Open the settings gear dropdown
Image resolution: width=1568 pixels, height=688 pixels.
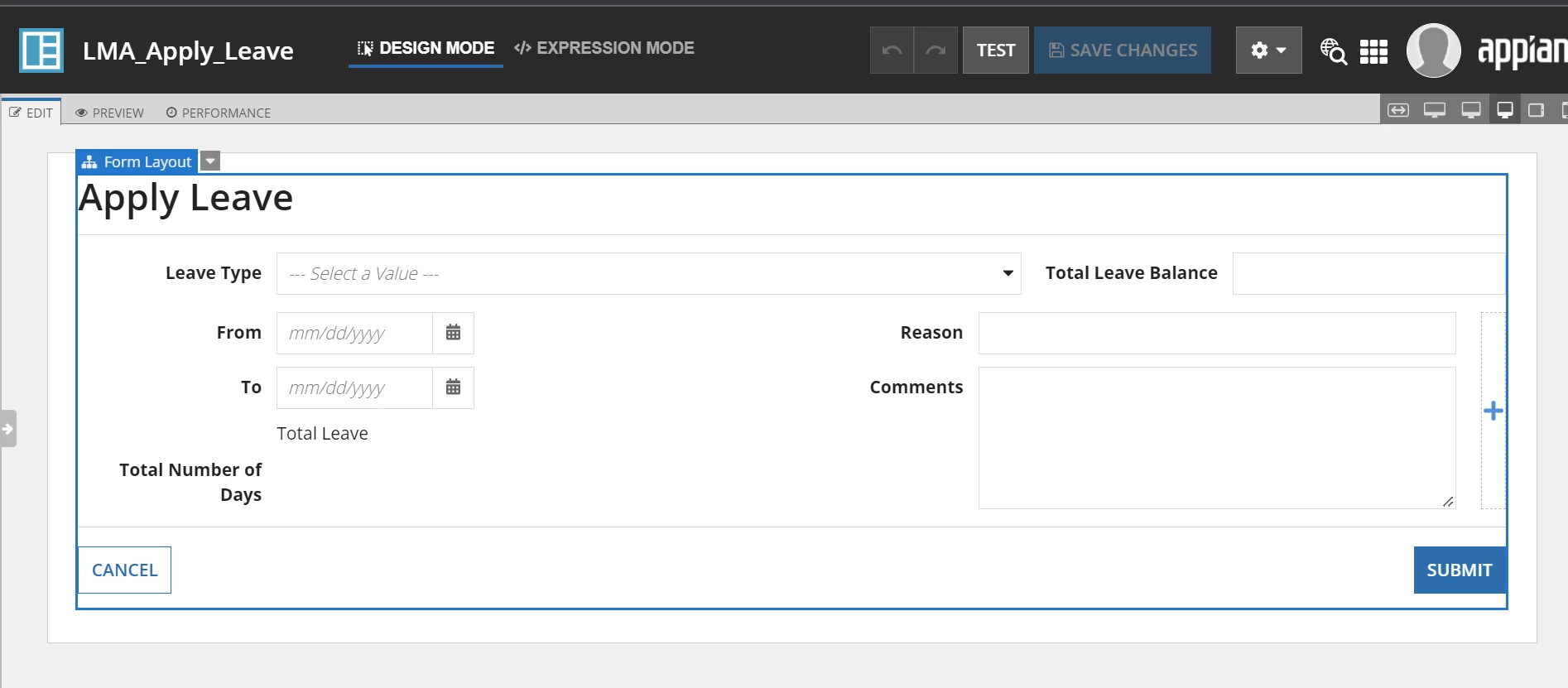(x=1268, y=51)
